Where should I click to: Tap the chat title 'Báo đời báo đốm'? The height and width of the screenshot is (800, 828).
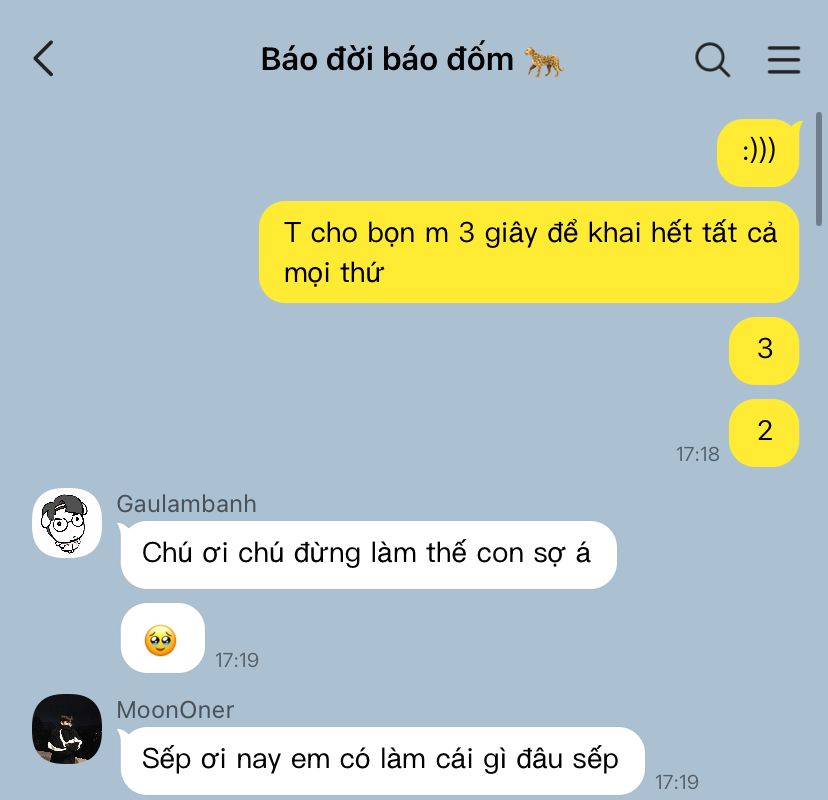(x=387, y=59)
